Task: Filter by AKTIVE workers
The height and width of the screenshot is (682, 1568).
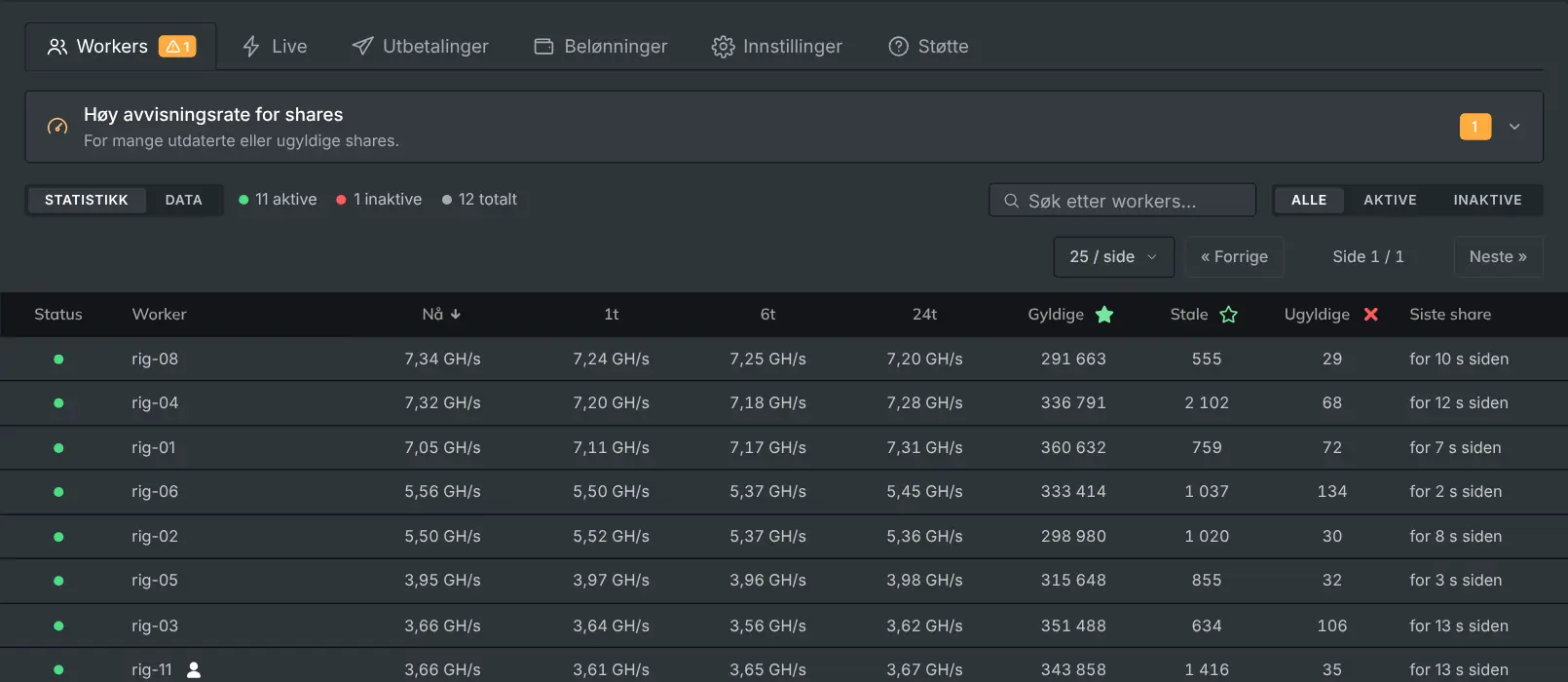Action: point(1390,200)
